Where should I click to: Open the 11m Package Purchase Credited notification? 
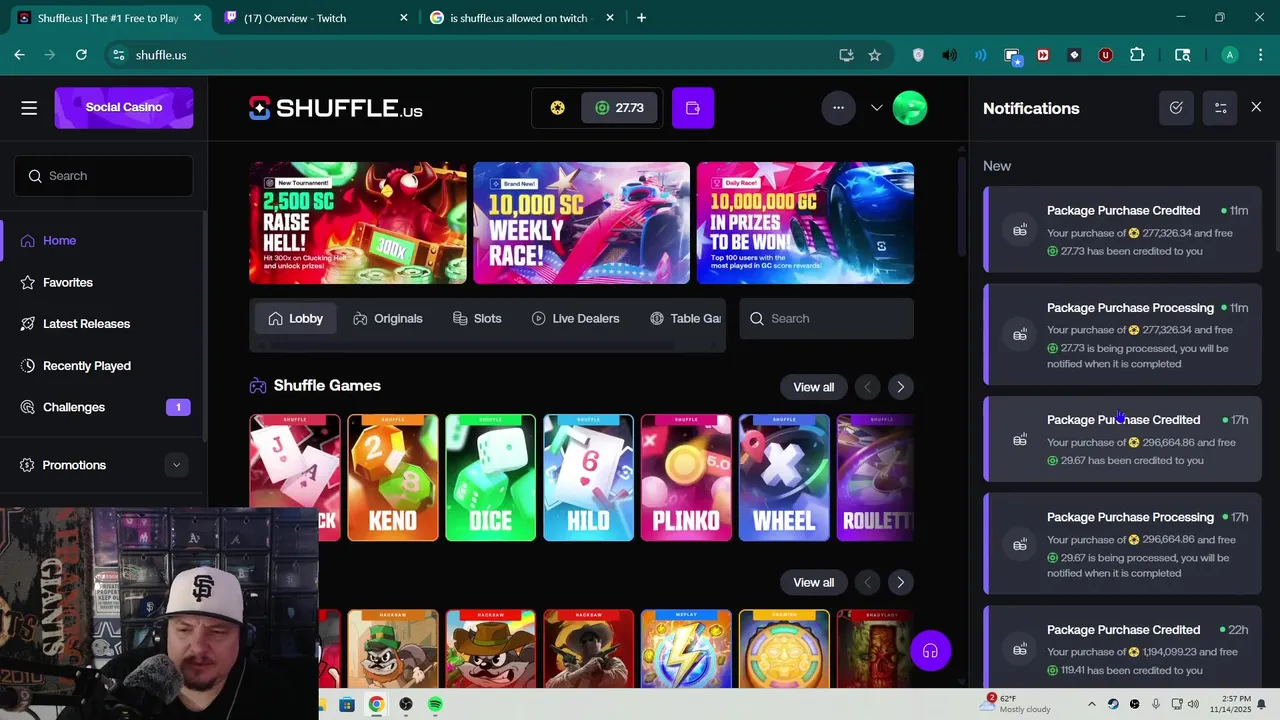click(x=1122, y=230)
